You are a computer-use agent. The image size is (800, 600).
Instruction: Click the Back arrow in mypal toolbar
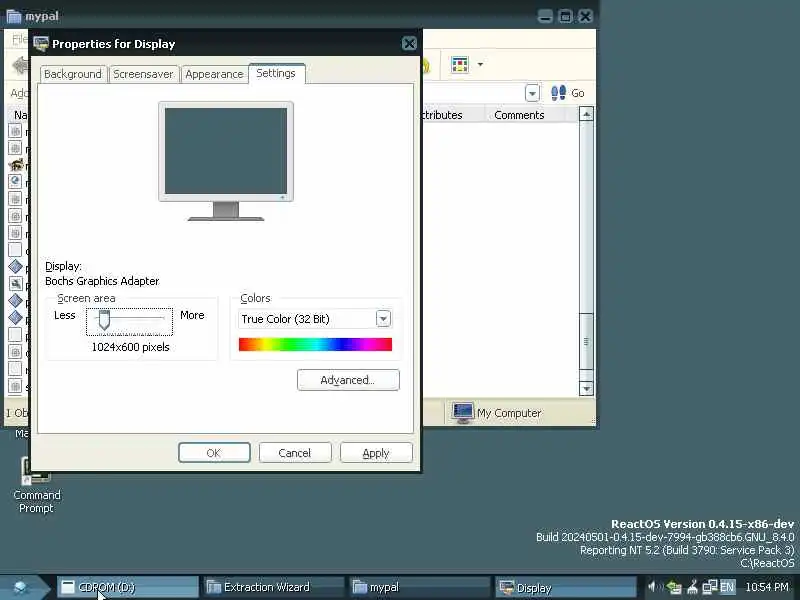(x=20, y=65)
